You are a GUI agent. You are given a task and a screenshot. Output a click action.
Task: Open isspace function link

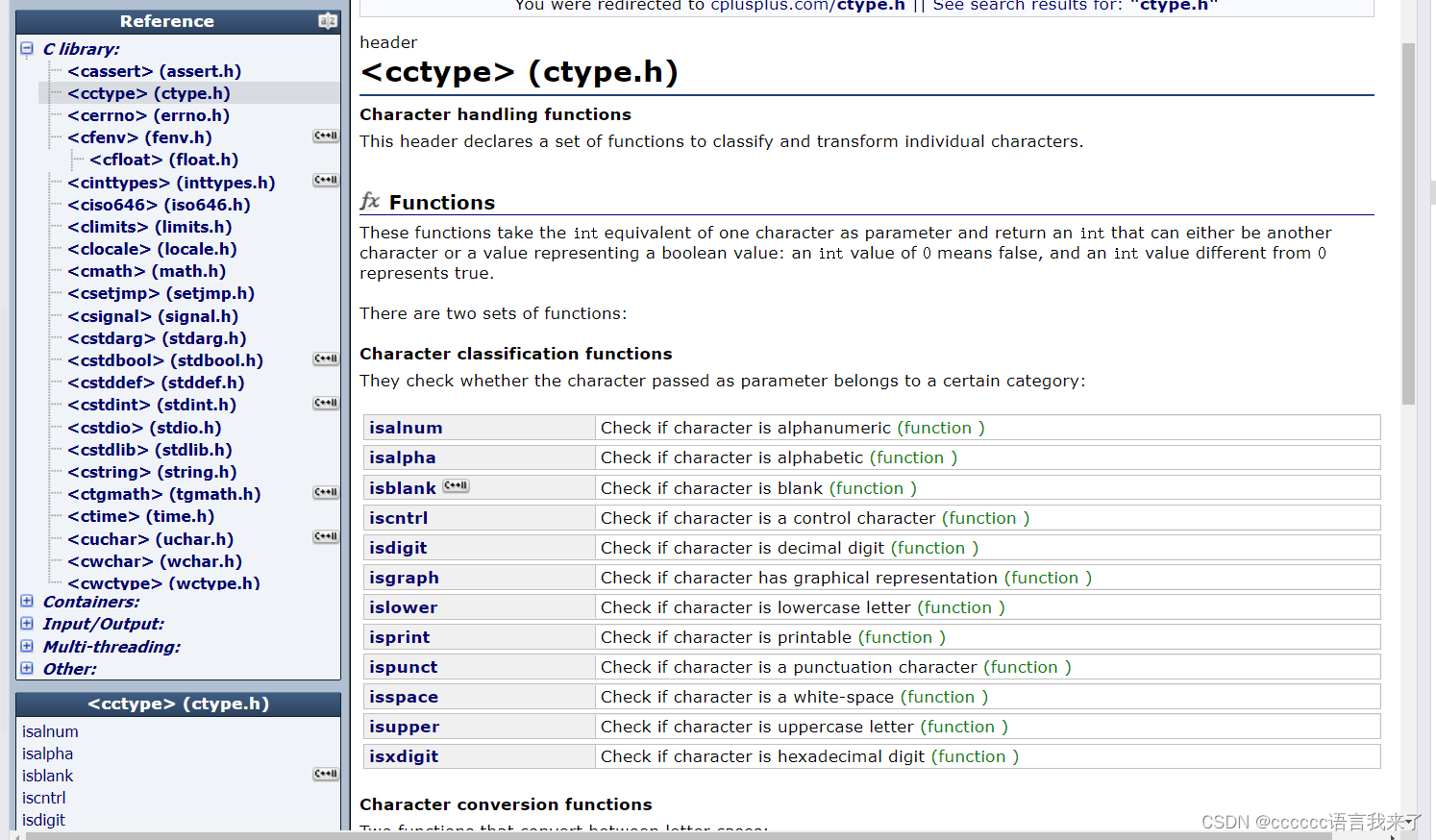tap(404, 697)
